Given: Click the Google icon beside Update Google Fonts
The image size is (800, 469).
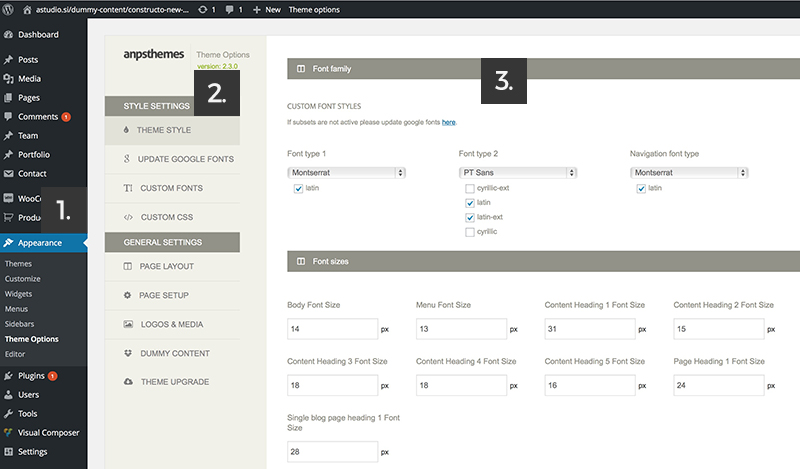Looking at the screenshot, I should [x=127, y=159].
